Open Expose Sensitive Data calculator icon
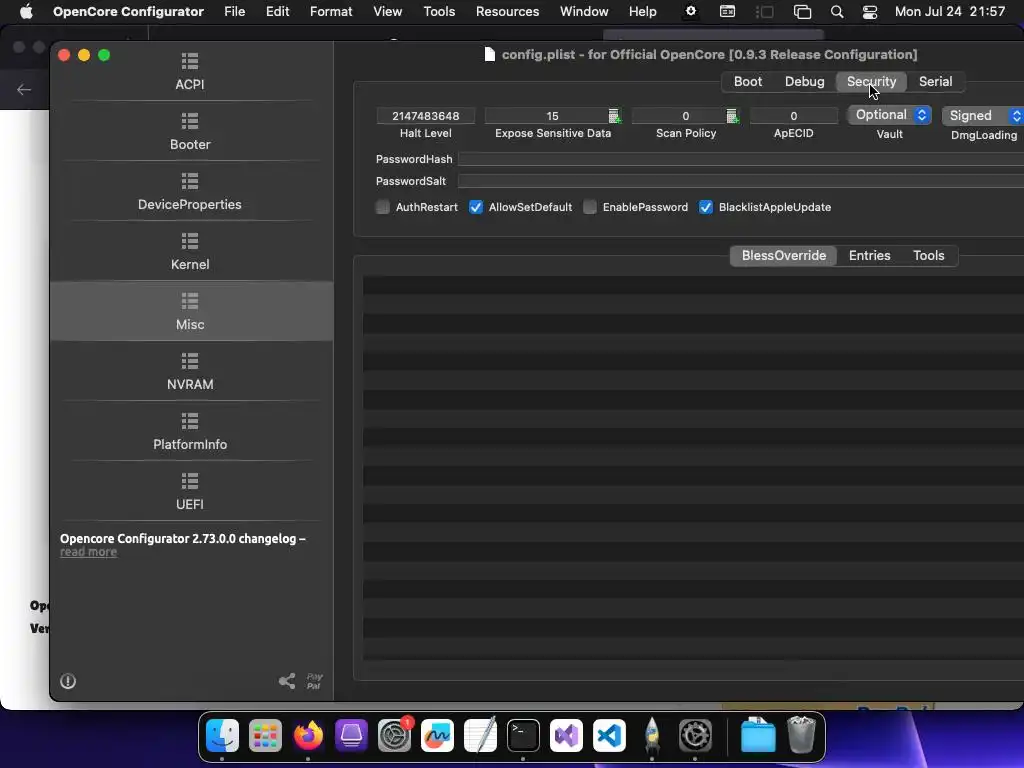 (614, 116)
